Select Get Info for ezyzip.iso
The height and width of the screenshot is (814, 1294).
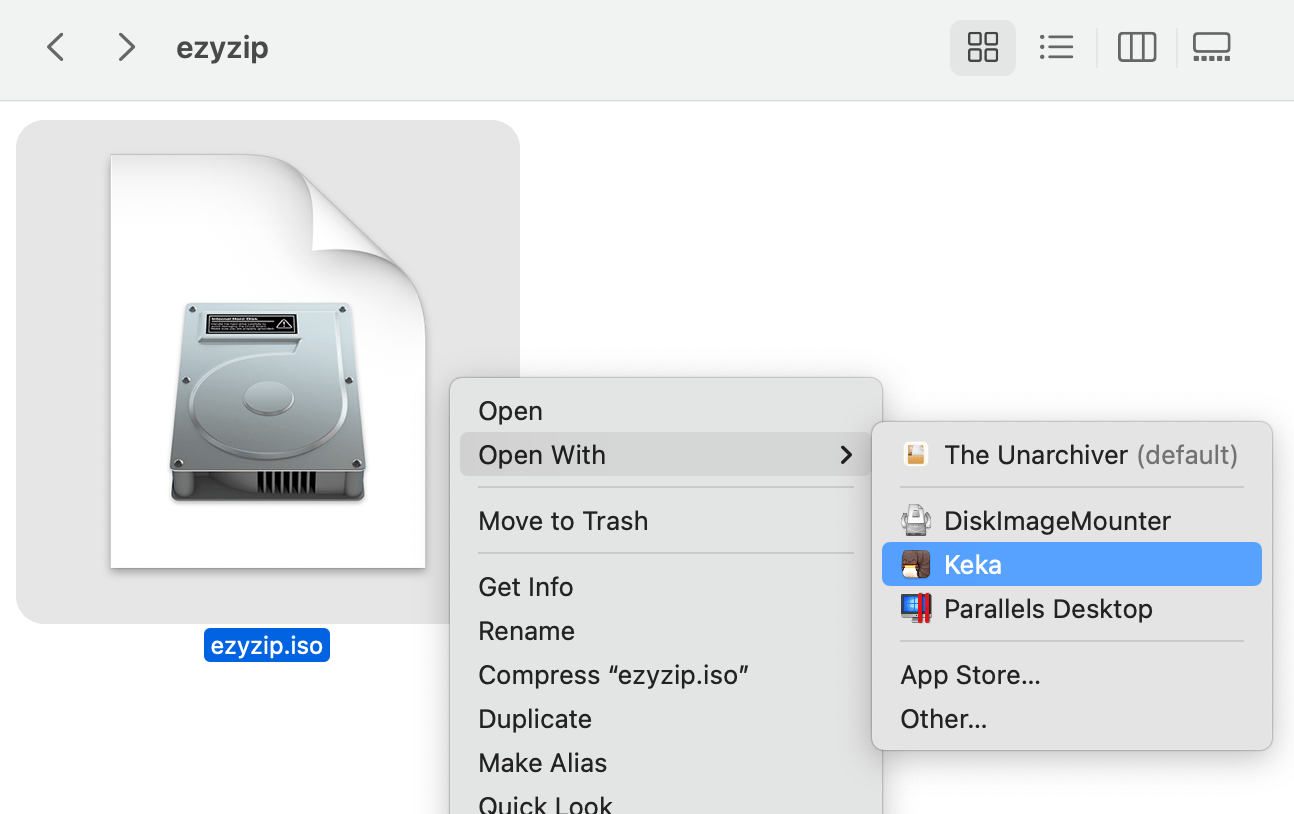click(x=526, y=587)
